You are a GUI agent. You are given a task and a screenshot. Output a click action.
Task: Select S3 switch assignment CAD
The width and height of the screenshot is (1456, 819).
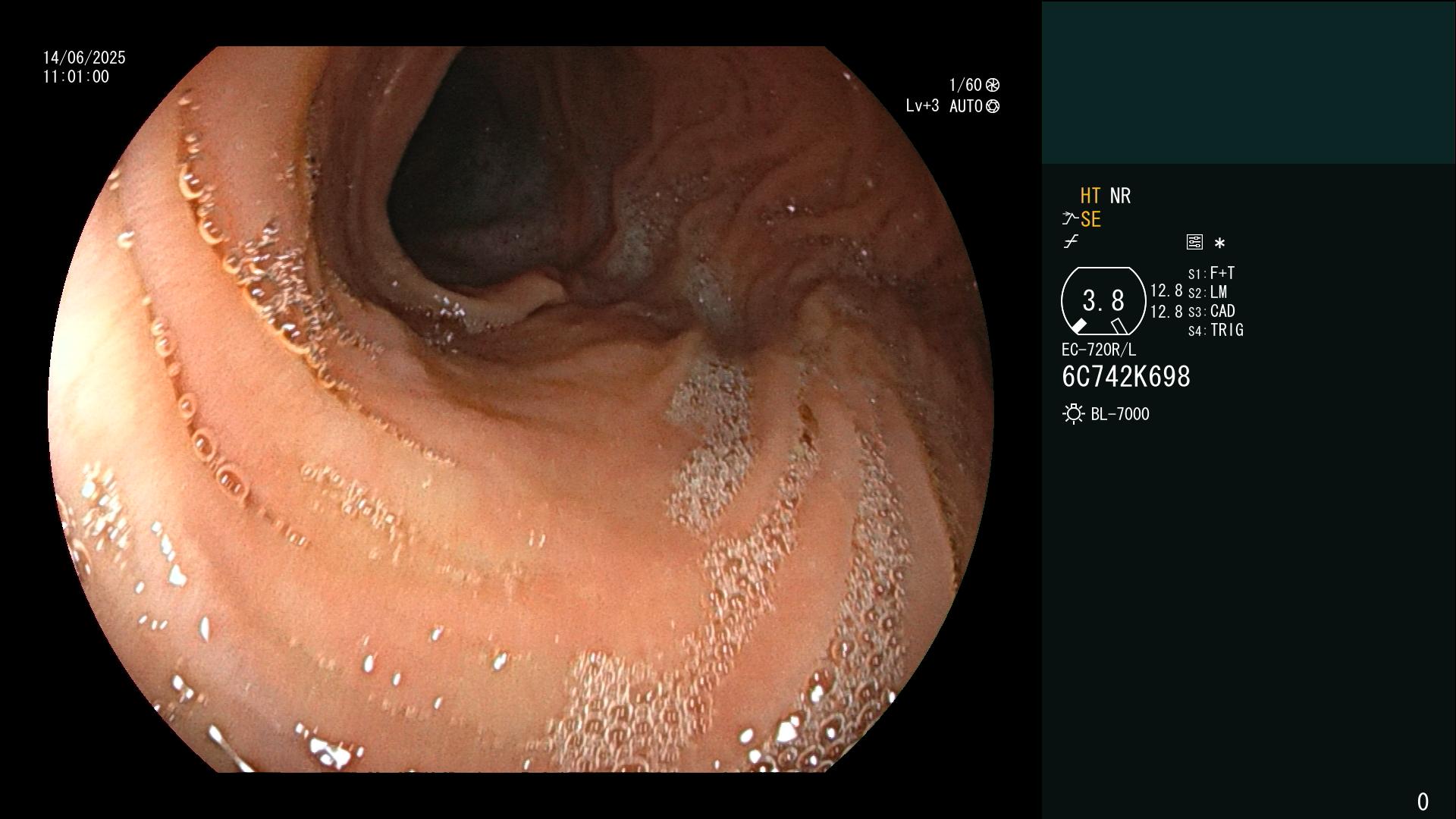pos(1212,311)
